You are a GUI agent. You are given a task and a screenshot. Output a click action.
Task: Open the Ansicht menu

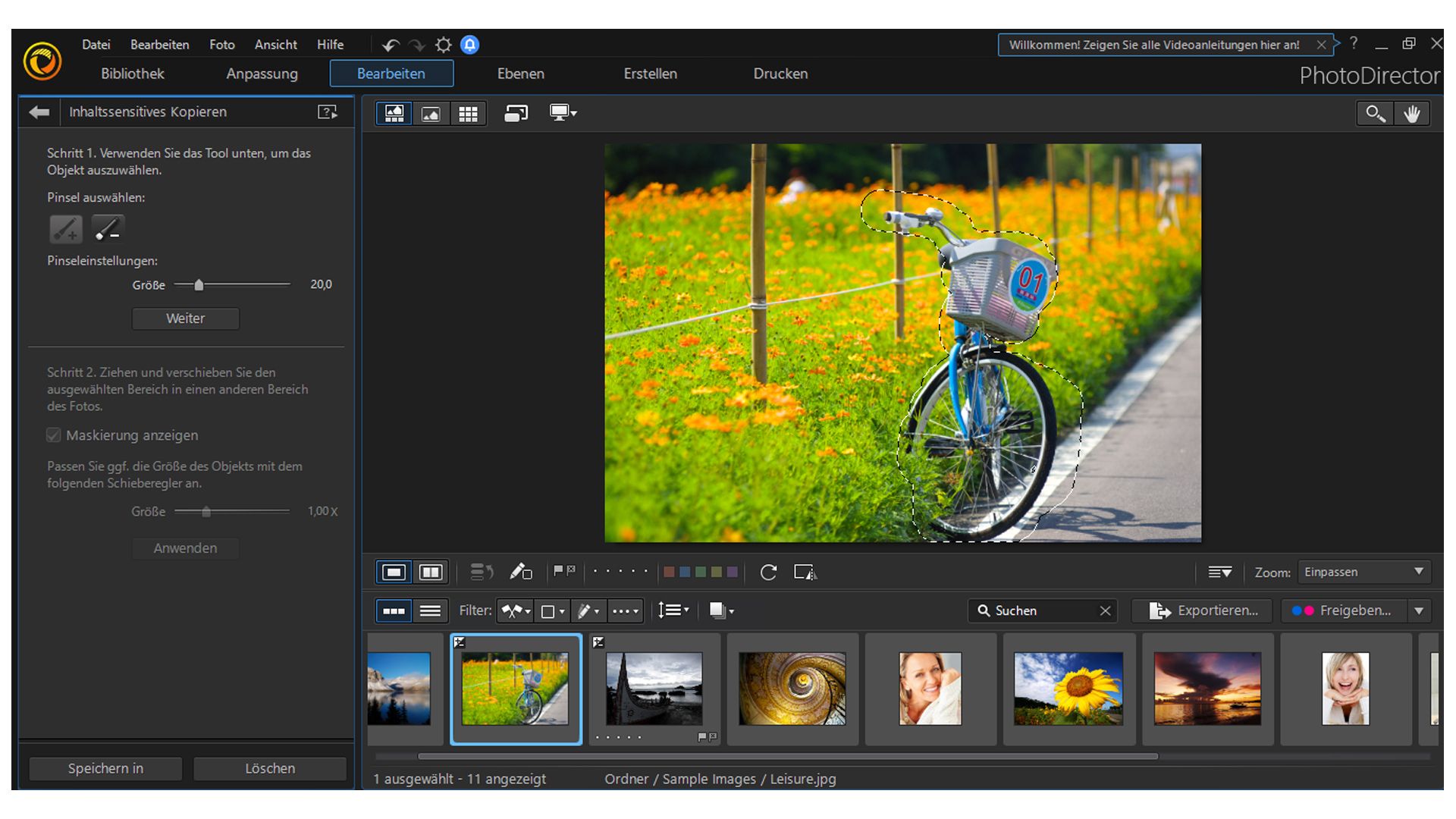(275, 45)
